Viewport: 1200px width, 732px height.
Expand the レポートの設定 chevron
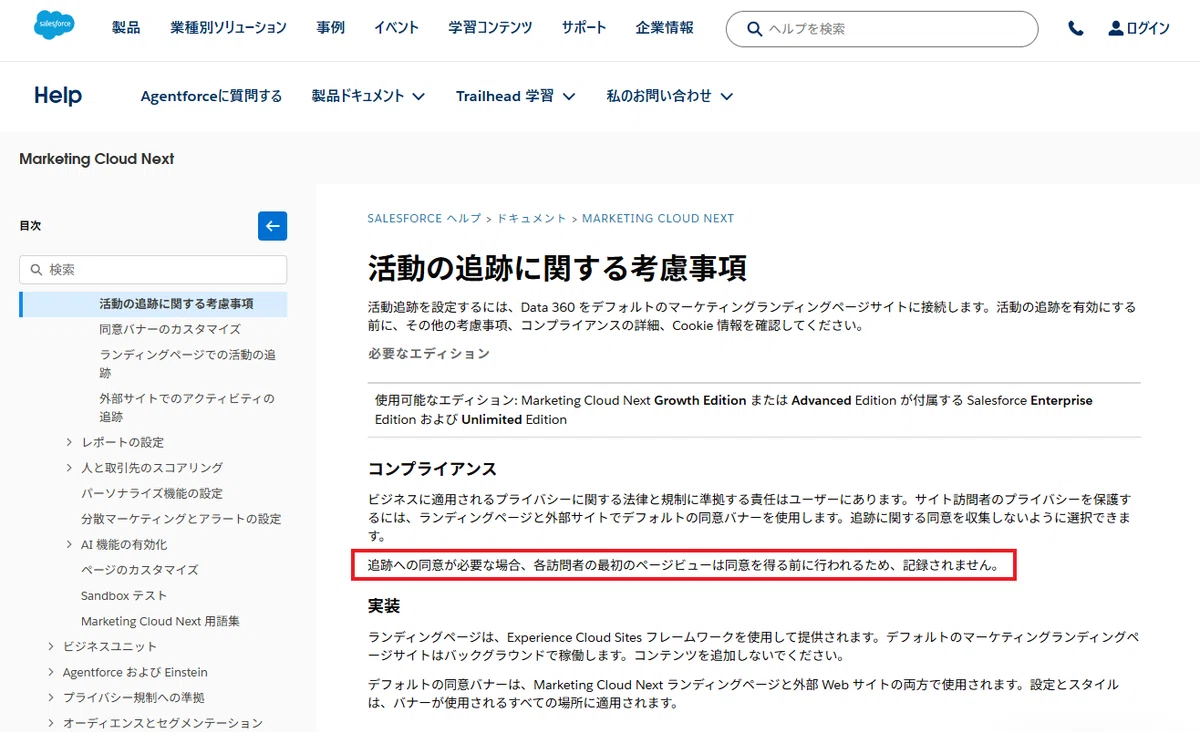pos(69,442)
